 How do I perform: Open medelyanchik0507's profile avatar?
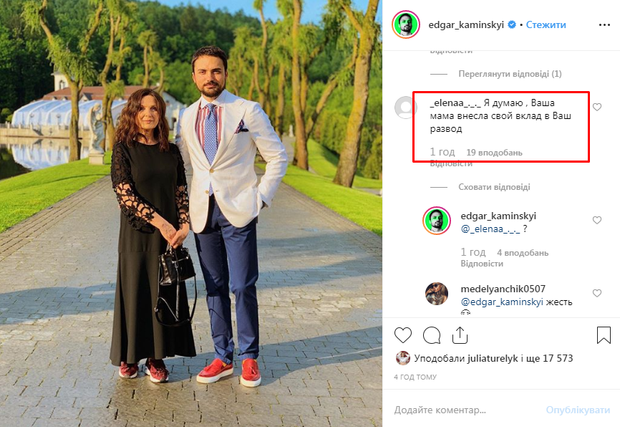(435, 293)
